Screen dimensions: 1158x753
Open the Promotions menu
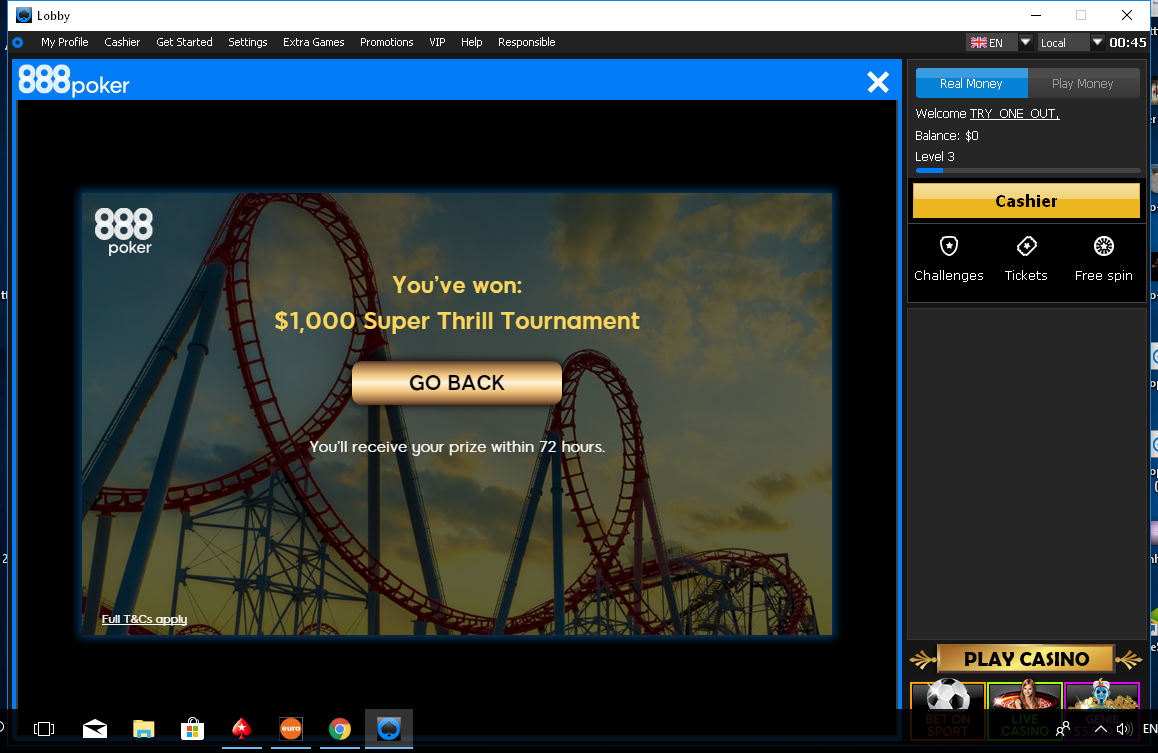[386, 42]
